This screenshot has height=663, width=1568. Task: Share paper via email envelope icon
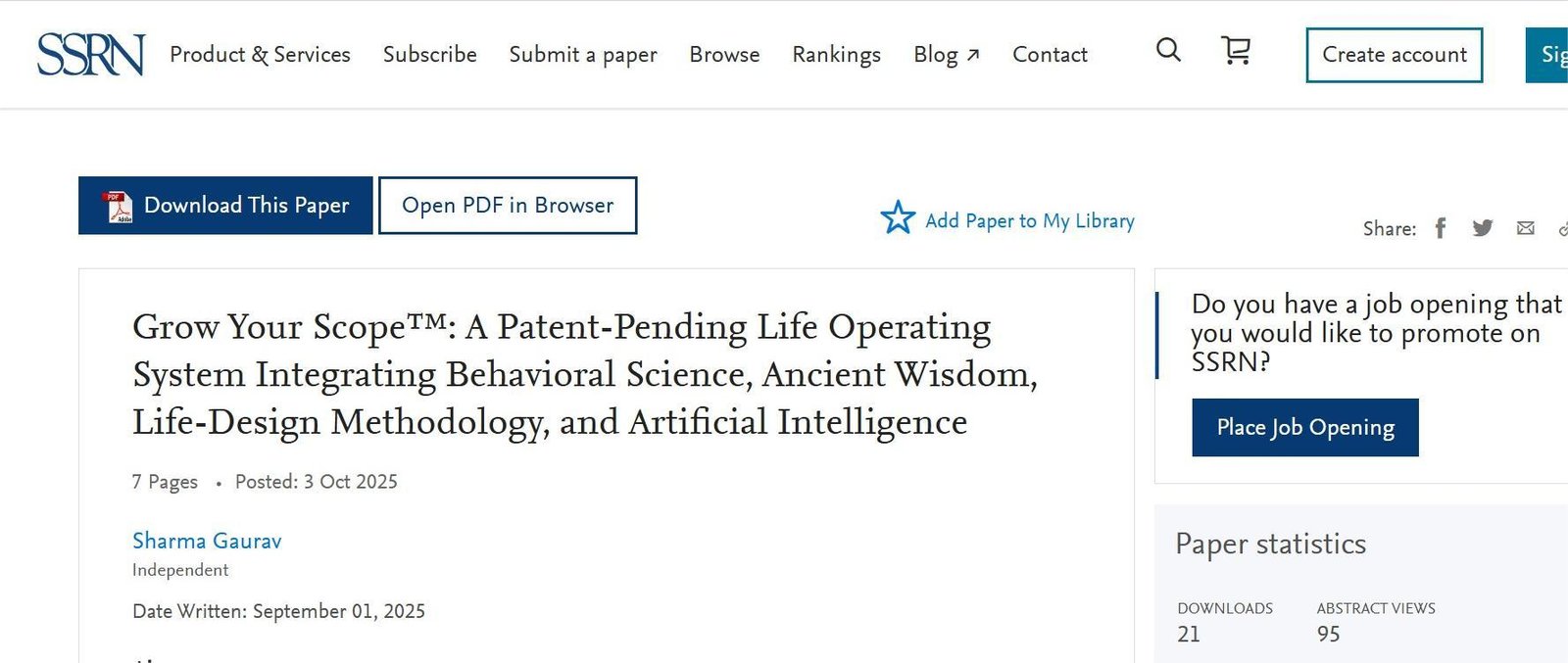[x=1526, y=228]
